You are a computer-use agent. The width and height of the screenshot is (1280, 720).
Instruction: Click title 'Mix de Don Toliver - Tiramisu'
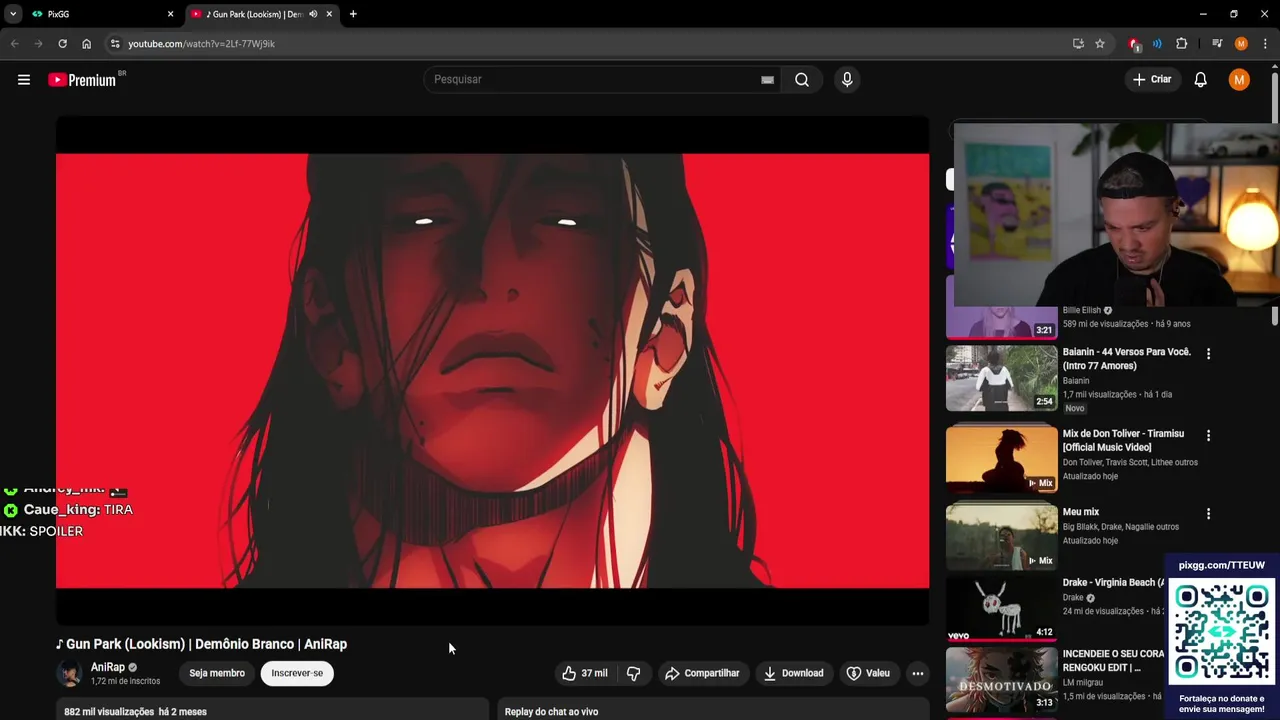(1123, 440)
